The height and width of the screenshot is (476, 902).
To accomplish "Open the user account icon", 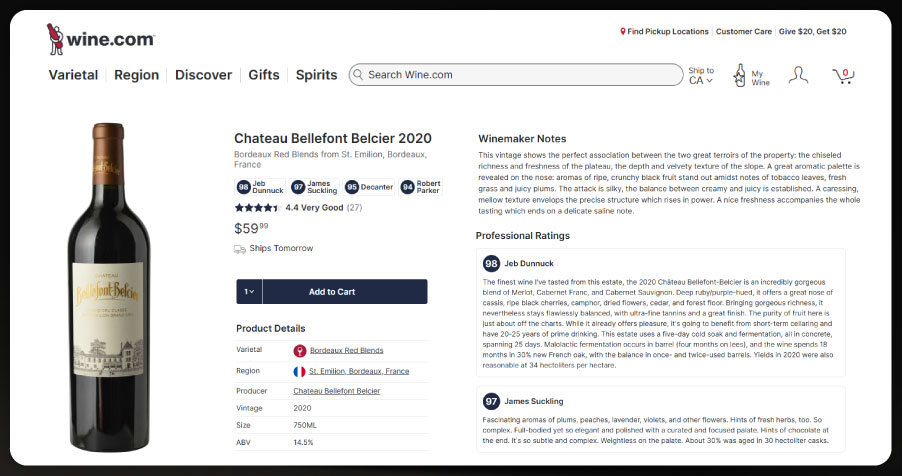I will pyautogui.click(x=797, y=75).
